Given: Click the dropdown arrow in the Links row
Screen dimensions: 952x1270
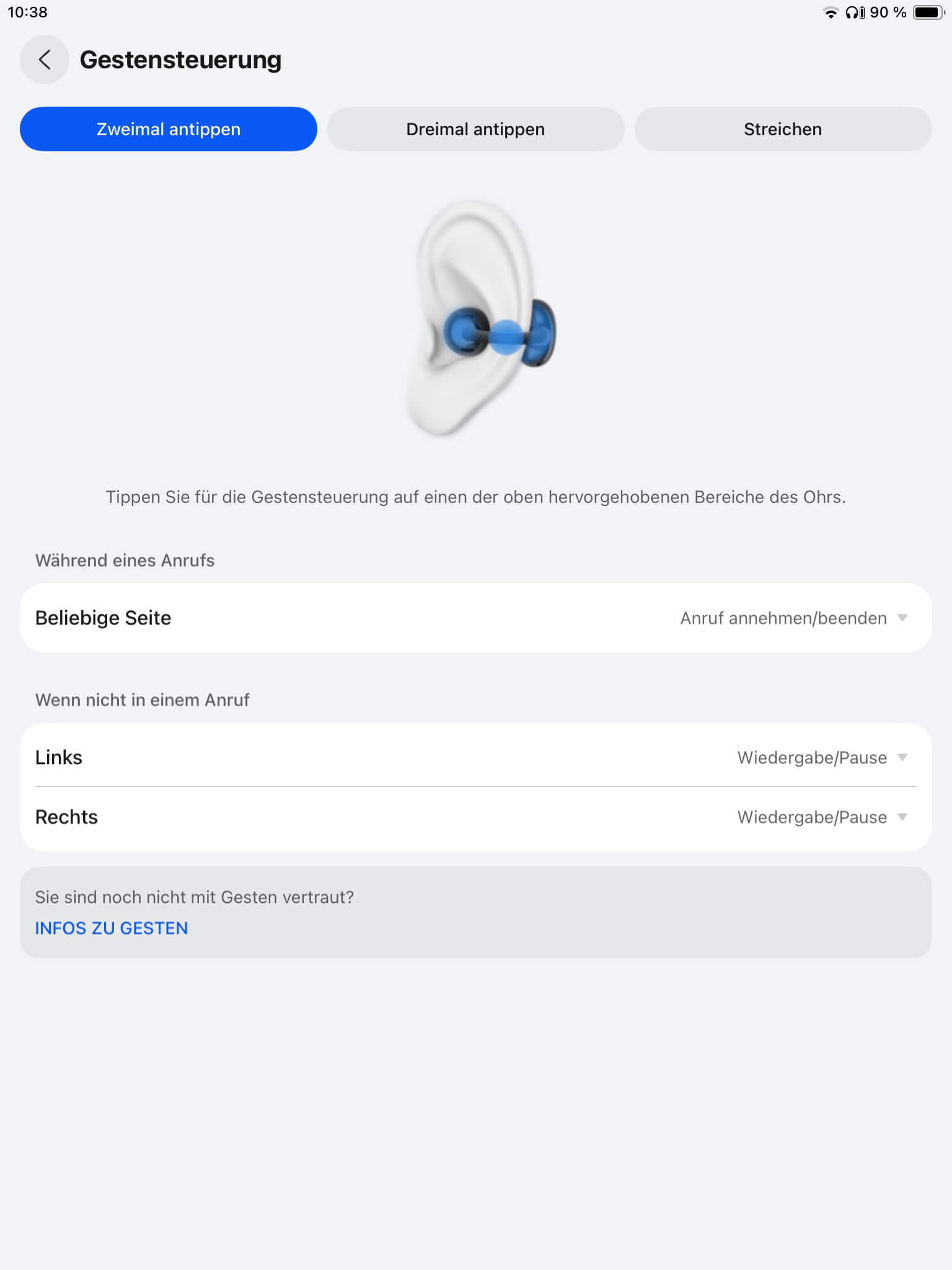Looking at the screenshot, I should 902,757.
